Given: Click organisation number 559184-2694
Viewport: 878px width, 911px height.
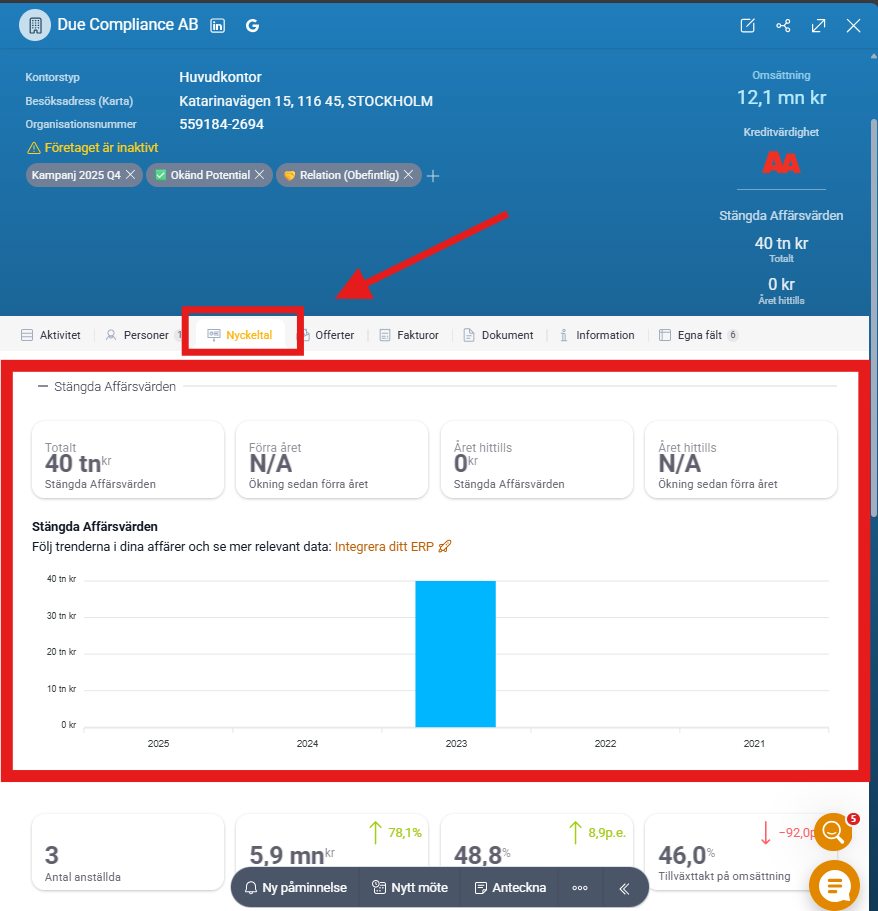Looking at the screenshot, I should click(x=221, y=124).
